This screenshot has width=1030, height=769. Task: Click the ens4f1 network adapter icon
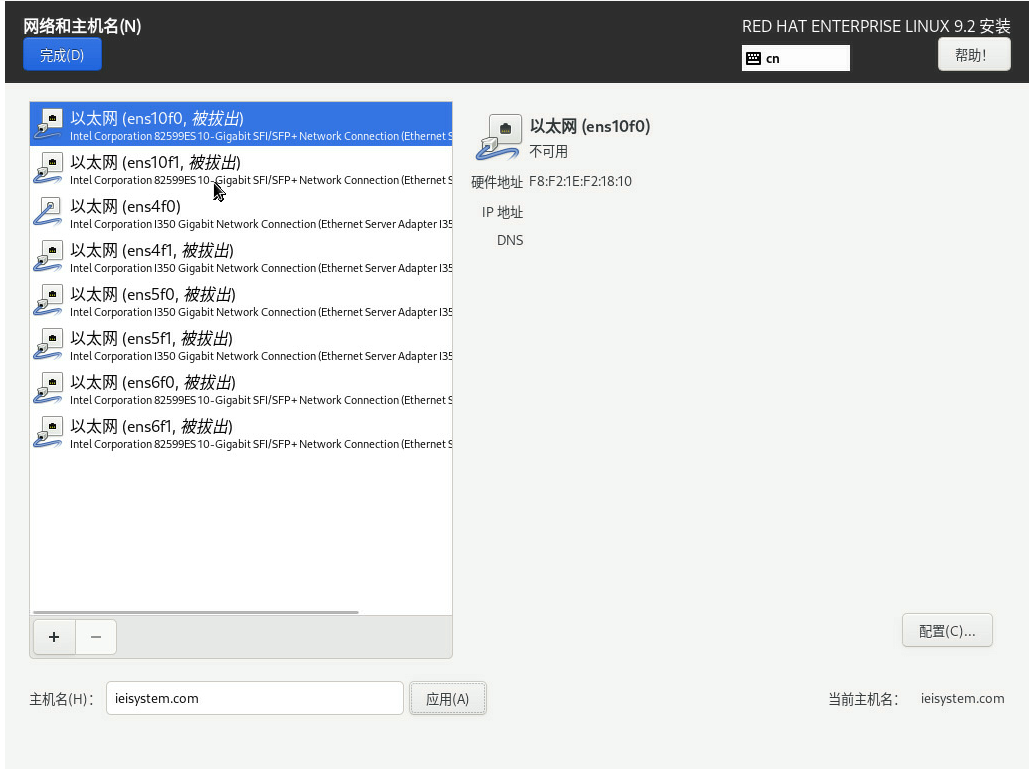(x=49, y=256)
